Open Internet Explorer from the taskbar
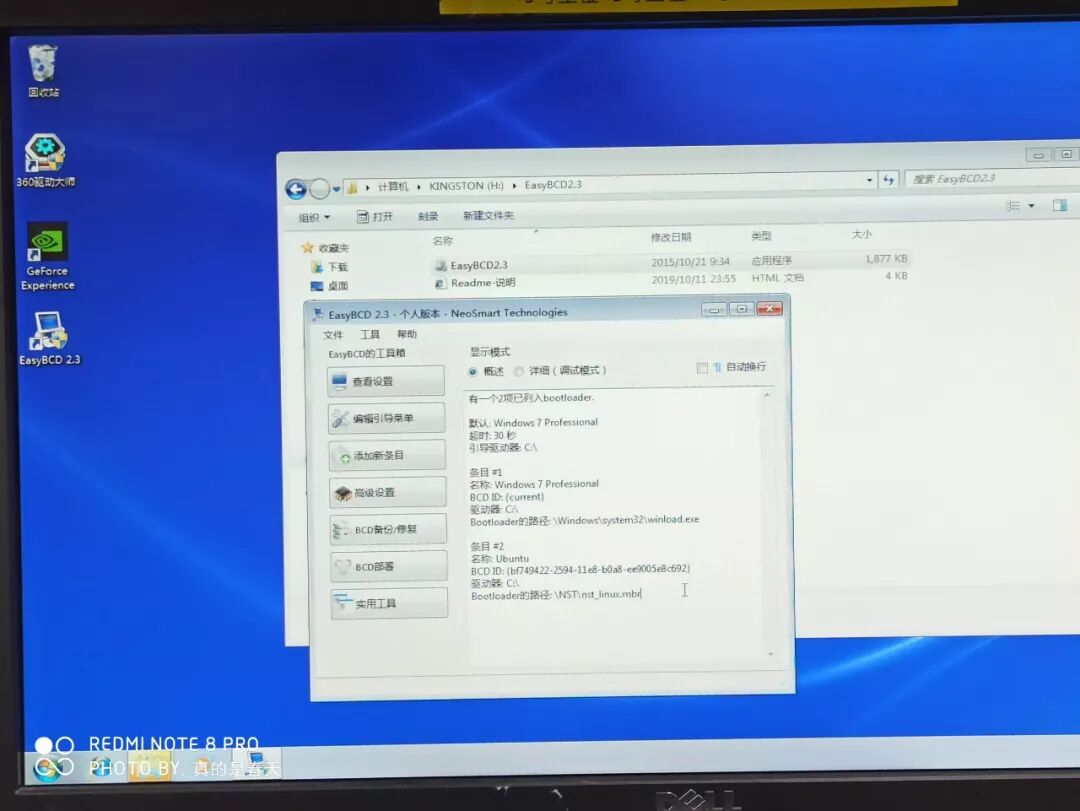This screenshot has height=811, width=1080. tap(101, 767)
